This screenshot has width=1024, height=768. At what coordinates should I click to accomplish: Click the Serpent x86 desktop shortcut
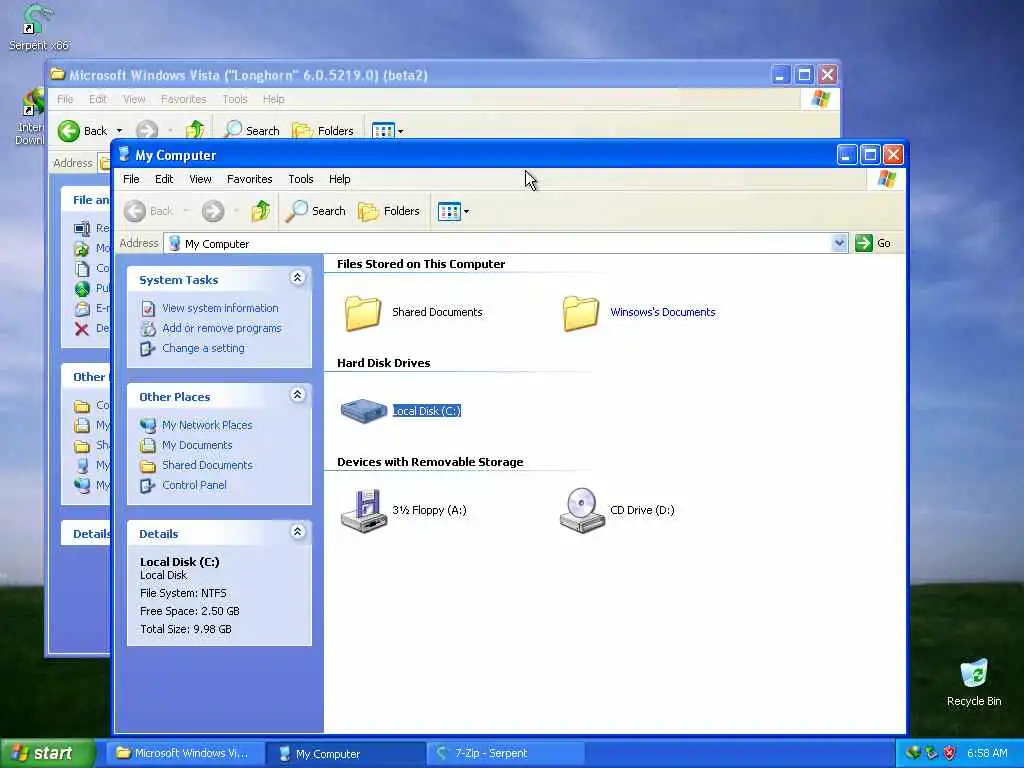point(38,27)
